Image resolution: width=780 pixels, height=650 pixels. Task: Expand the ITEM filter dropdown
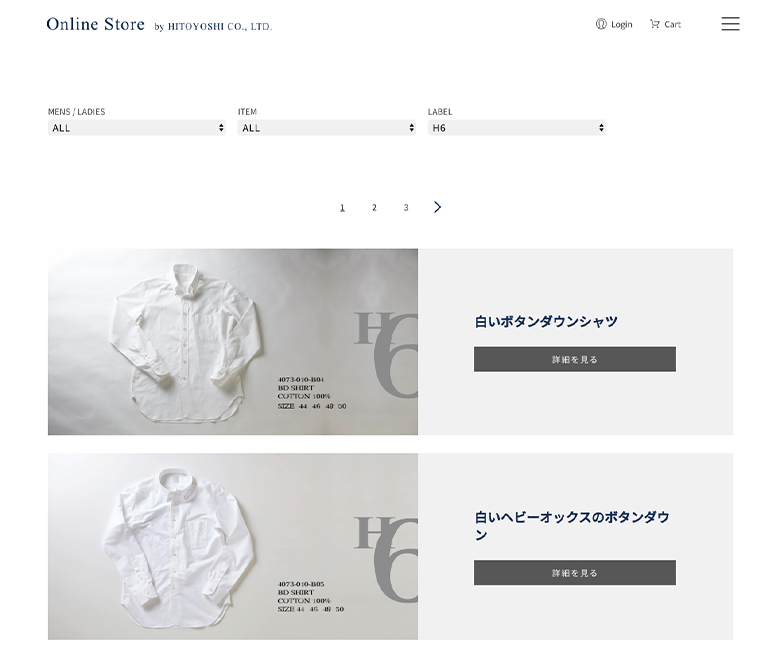tap(326, 128)
